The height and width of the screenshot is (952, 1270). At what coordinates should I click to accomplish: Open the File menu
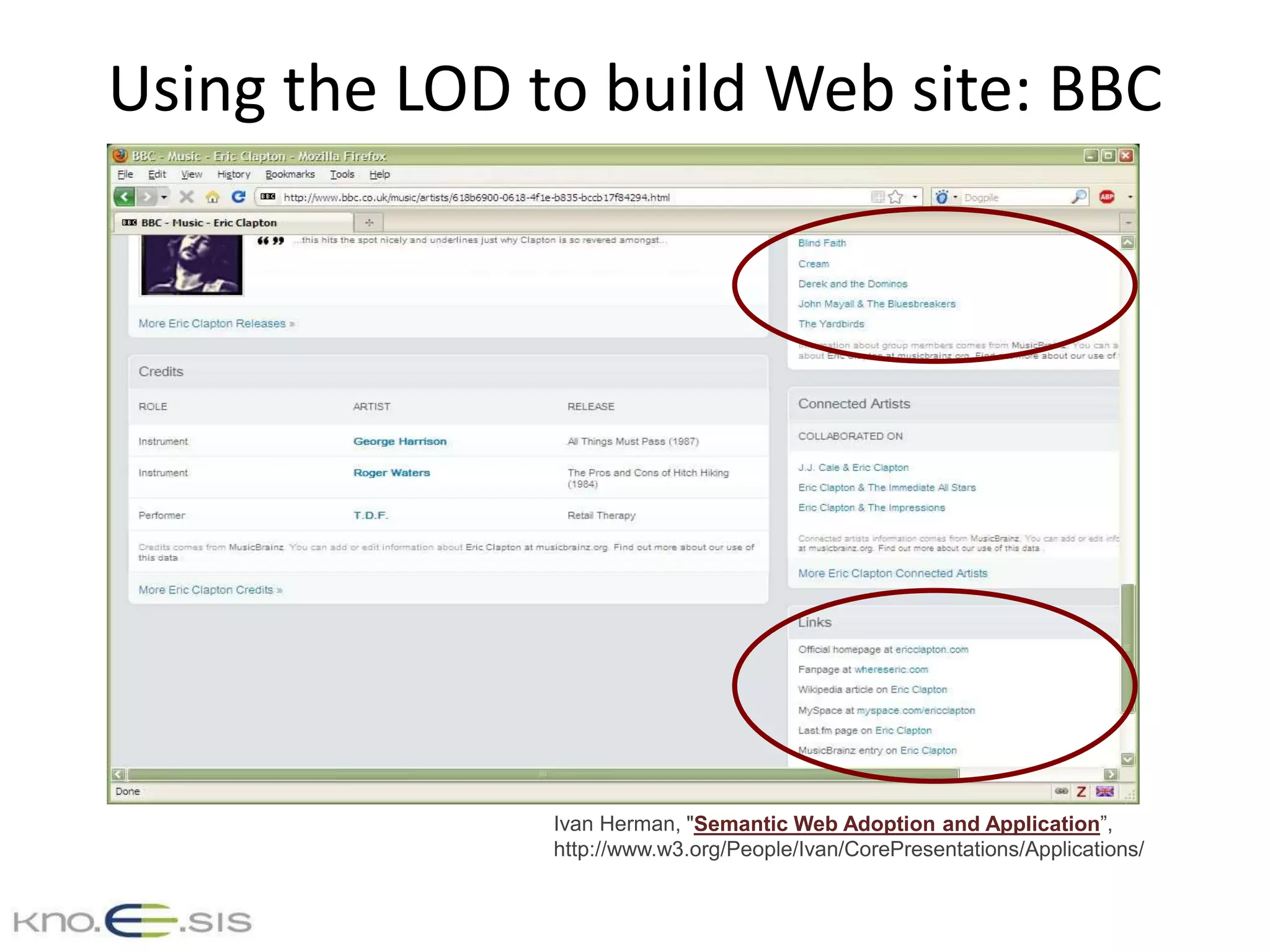pyautogui.click(x=125, y=174)
